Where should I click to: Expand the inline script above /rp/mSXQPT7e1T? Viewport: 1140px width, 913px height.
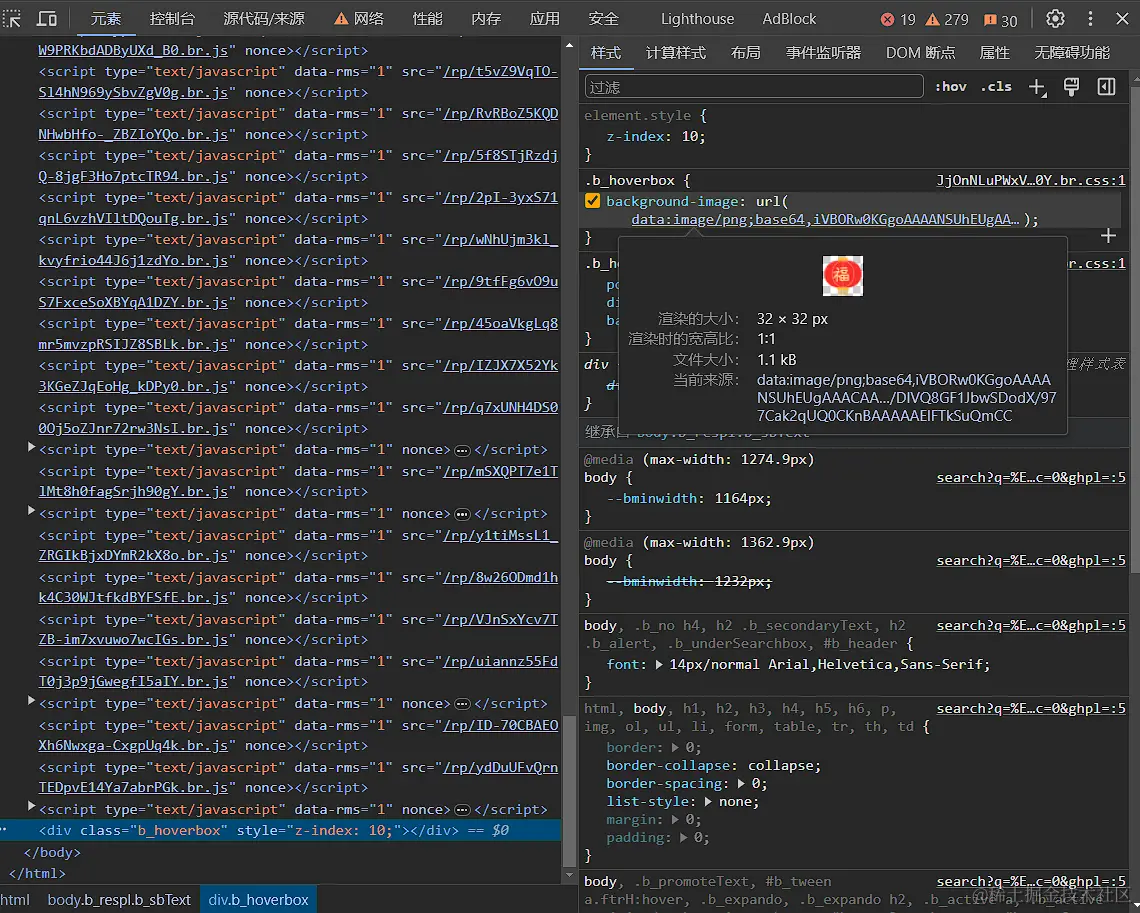click(x=31, y=447)
